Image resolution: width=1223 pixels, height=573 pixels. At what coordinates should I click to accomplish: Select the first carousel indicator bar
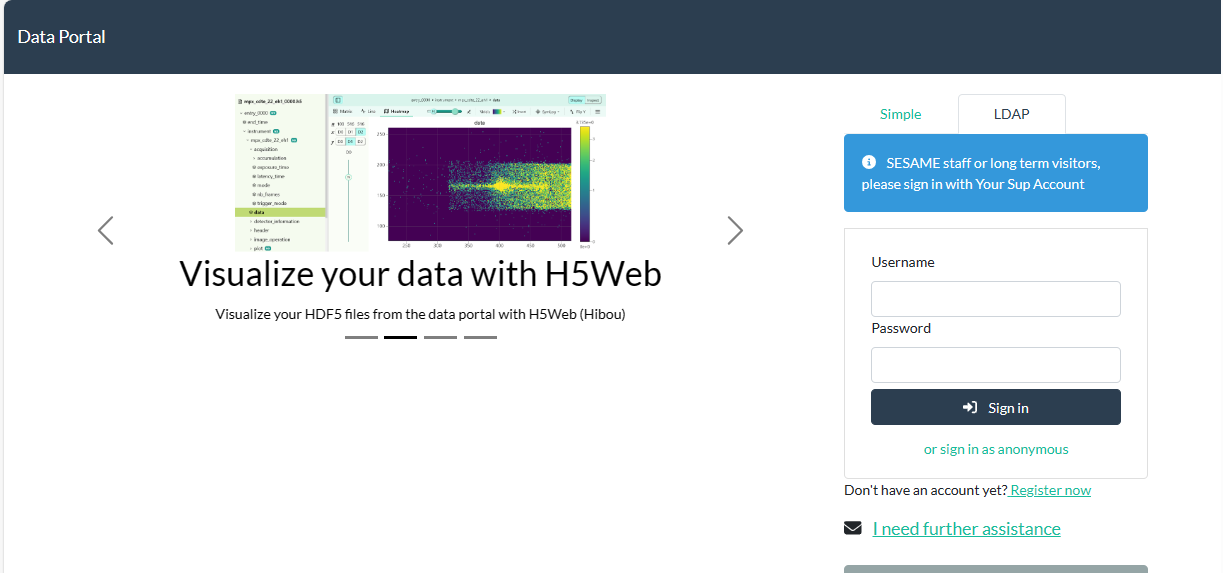tap(361, 337)
